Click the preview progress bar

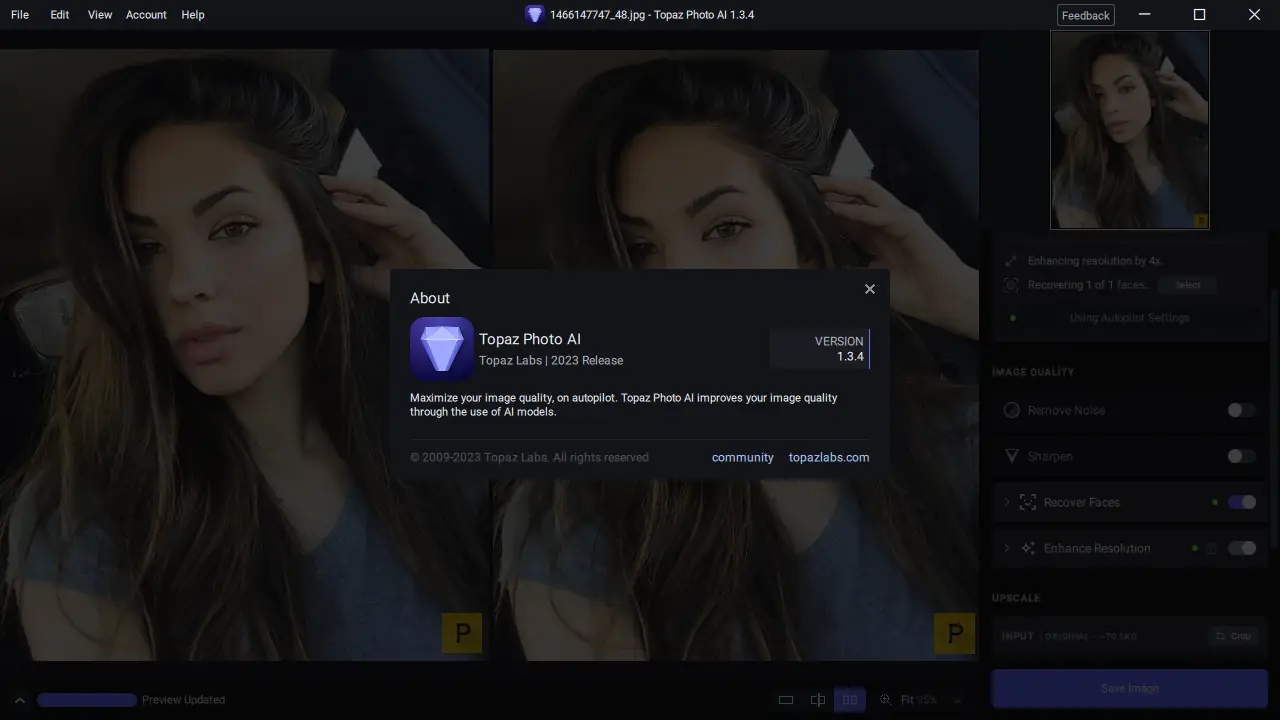pyautogui.click(x=87, y=700)
